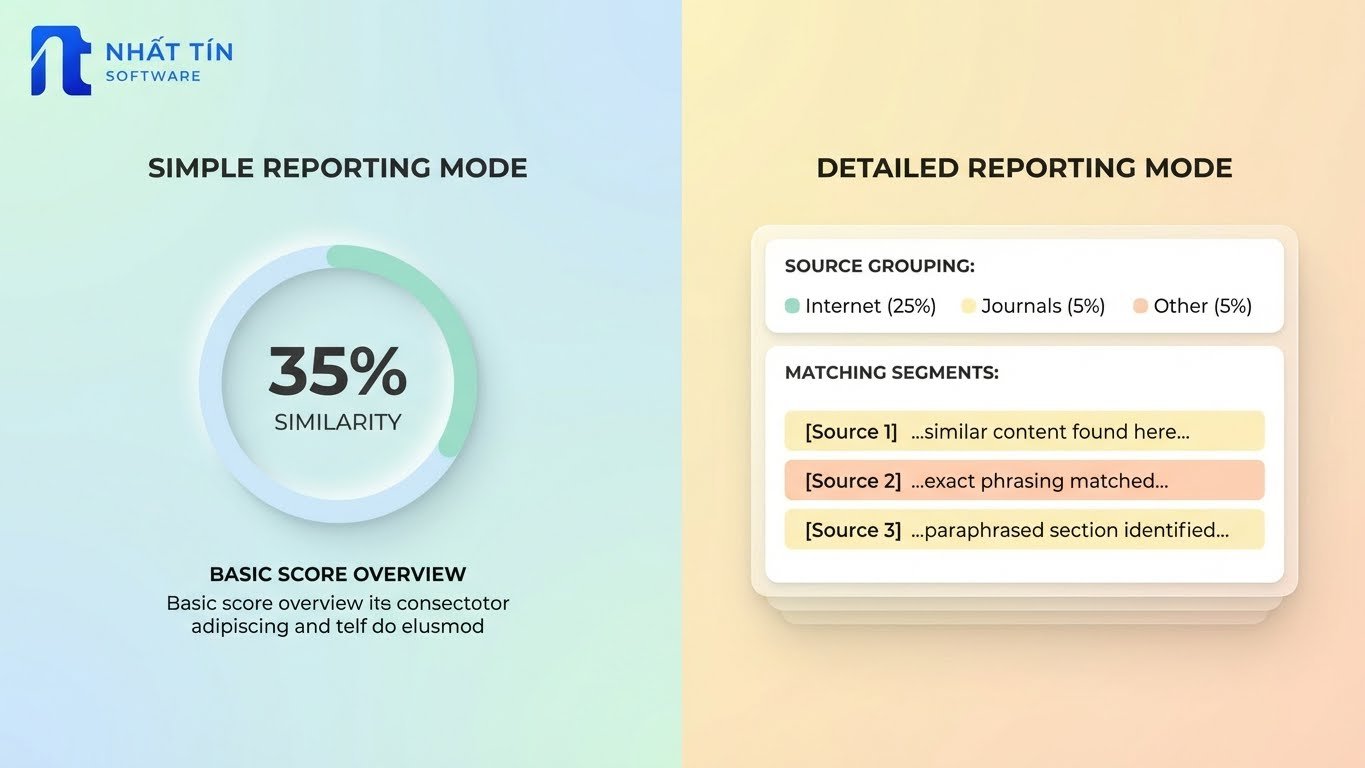Toggle the Journals (5%) source group
Image resolution: width=1365 pixels, height=768 pixels.
coord(1042,306)
